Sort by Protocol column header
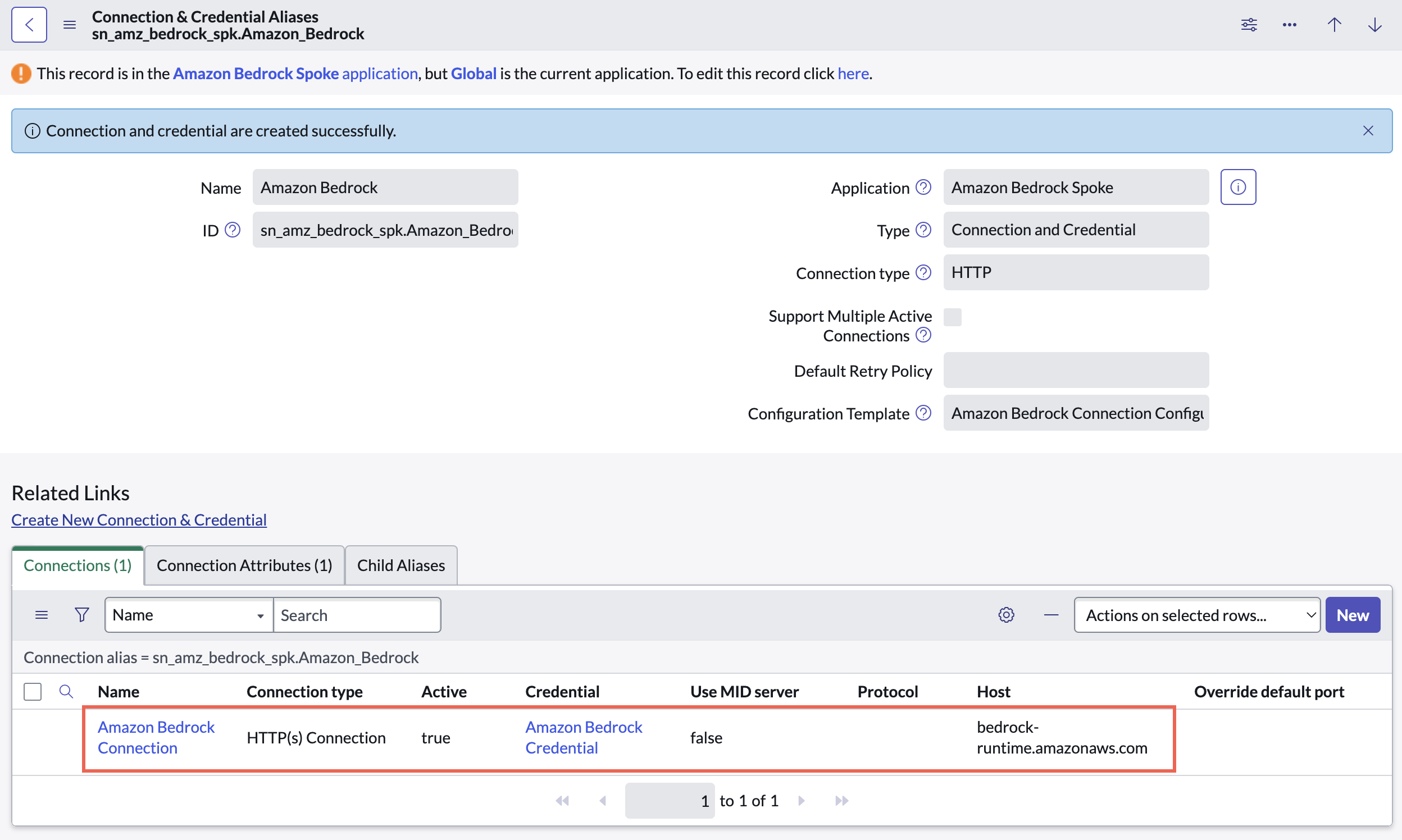Viewport: 1402px width, 840px height. 887,691
